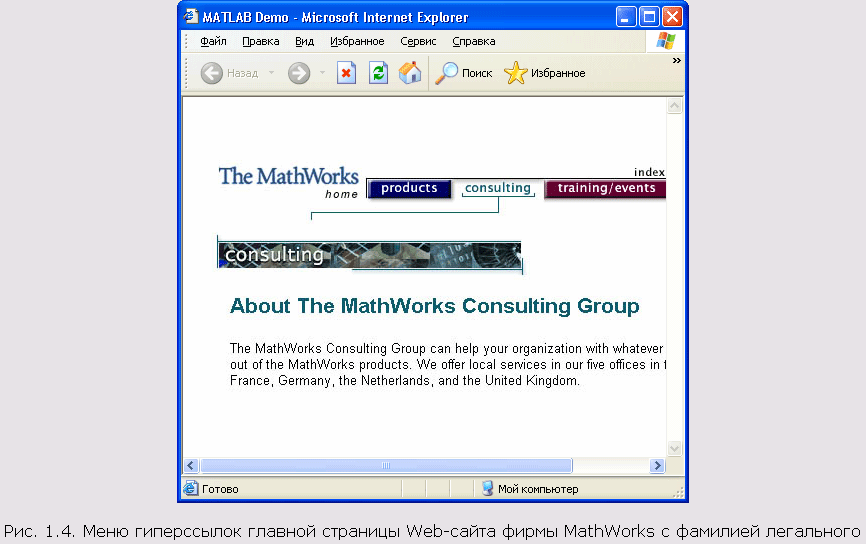Click the home link under logo
The width and height of the screenshot is (866, 544).
(341, 194)
